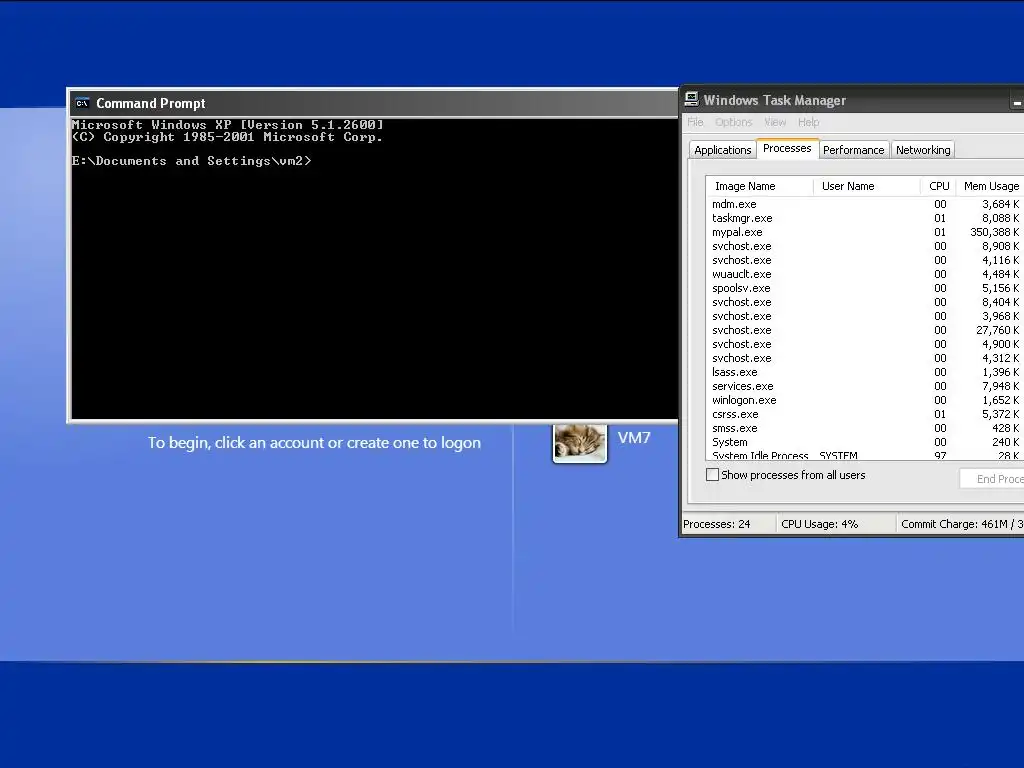Select the svchost.exe row using 4,312 K
The image size is (1024, 768).
pyautogui.click(x=865, y=358)
